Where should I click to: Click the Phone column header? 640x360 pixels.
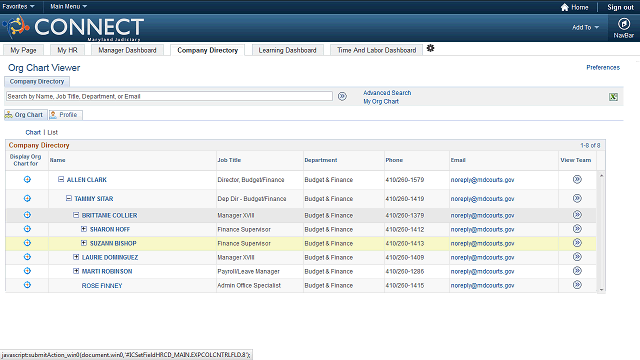pos(394,160)
